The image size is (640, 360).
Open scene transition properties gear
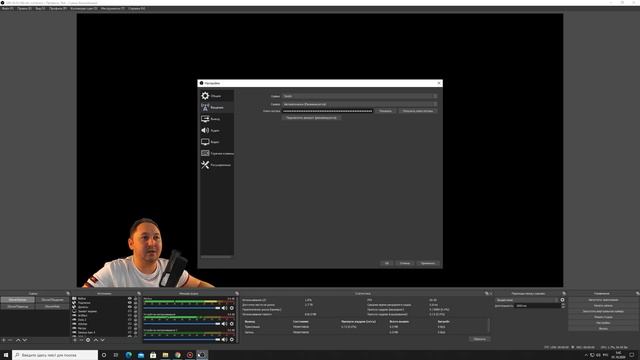[562, 300]
